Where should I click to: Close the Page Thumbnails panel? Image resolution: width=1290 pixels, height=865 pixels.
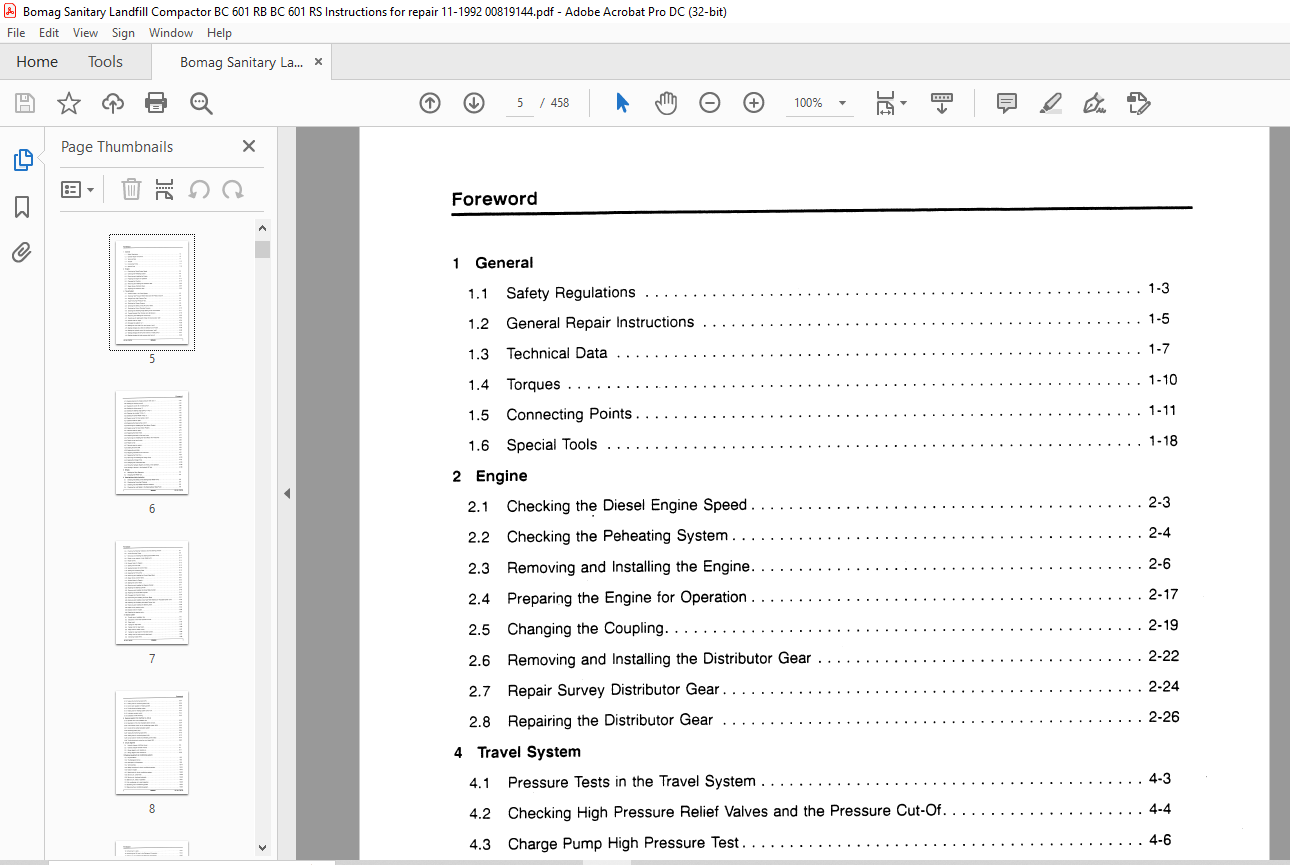(249, 146)
